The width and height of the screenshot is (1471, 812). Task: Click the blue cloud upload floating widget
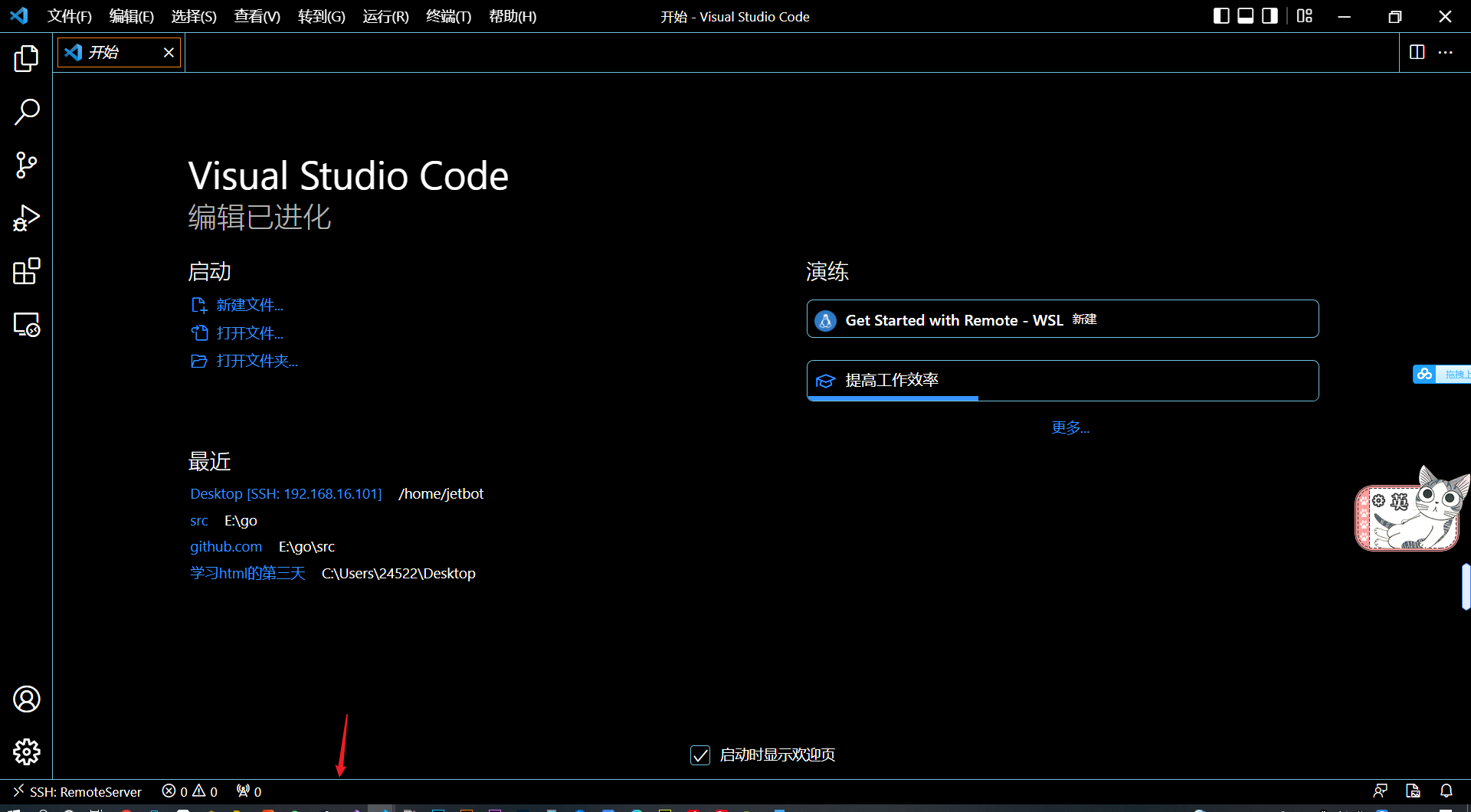(x=1440, y=374)
